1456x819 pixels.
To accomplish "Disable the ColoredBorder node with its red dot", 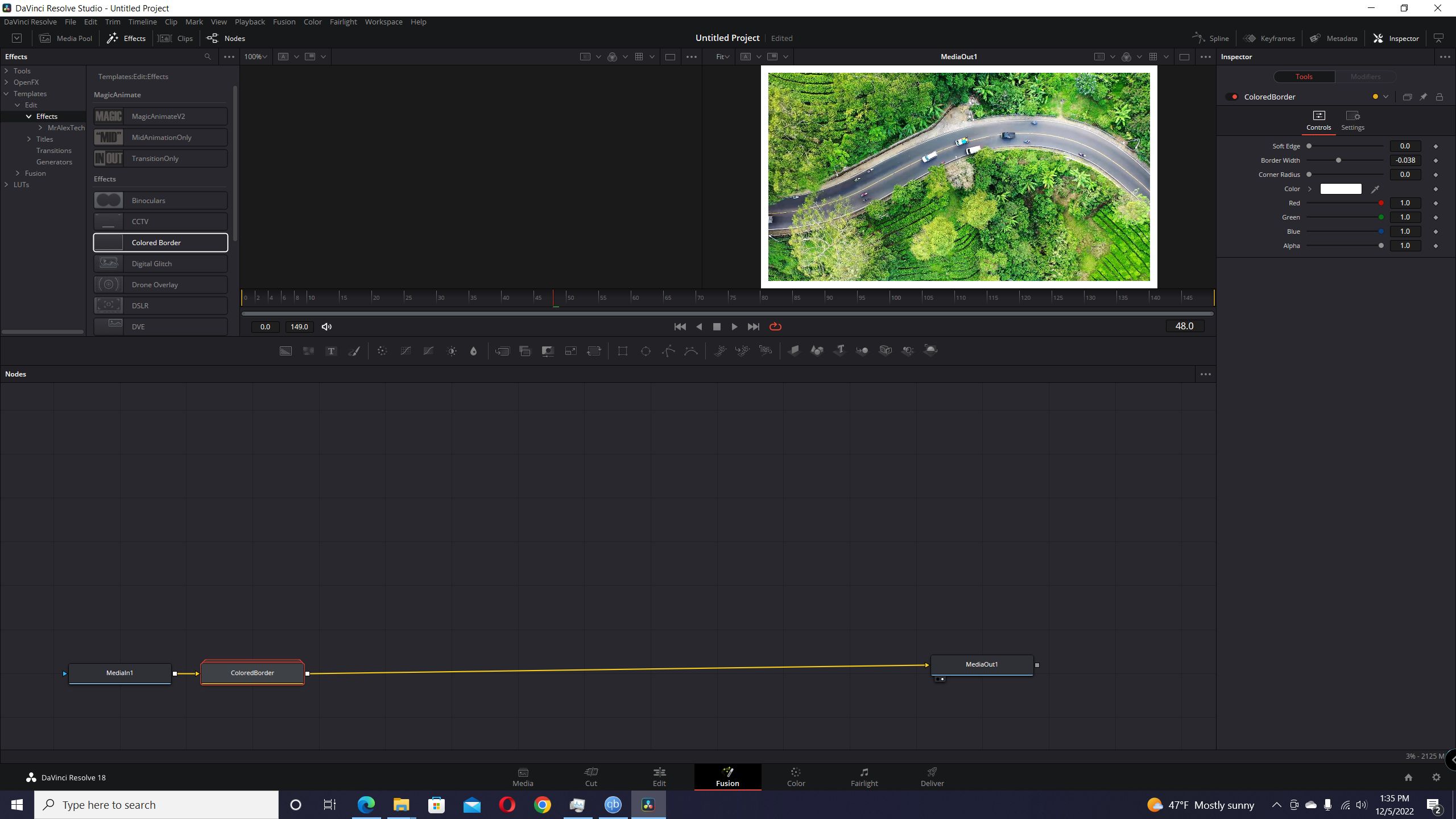I will pyautogui.click(x=1234, y=97).
